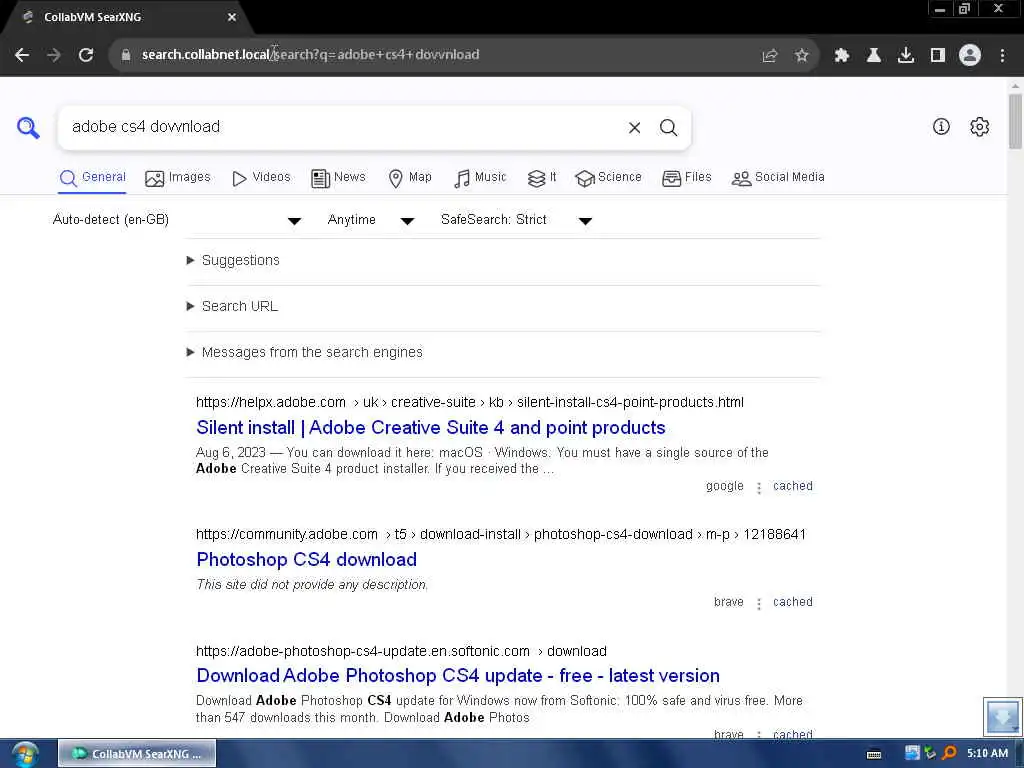Reload the page with refresh icon
Screen dimensions: 1024x768
tap(86, 55)
